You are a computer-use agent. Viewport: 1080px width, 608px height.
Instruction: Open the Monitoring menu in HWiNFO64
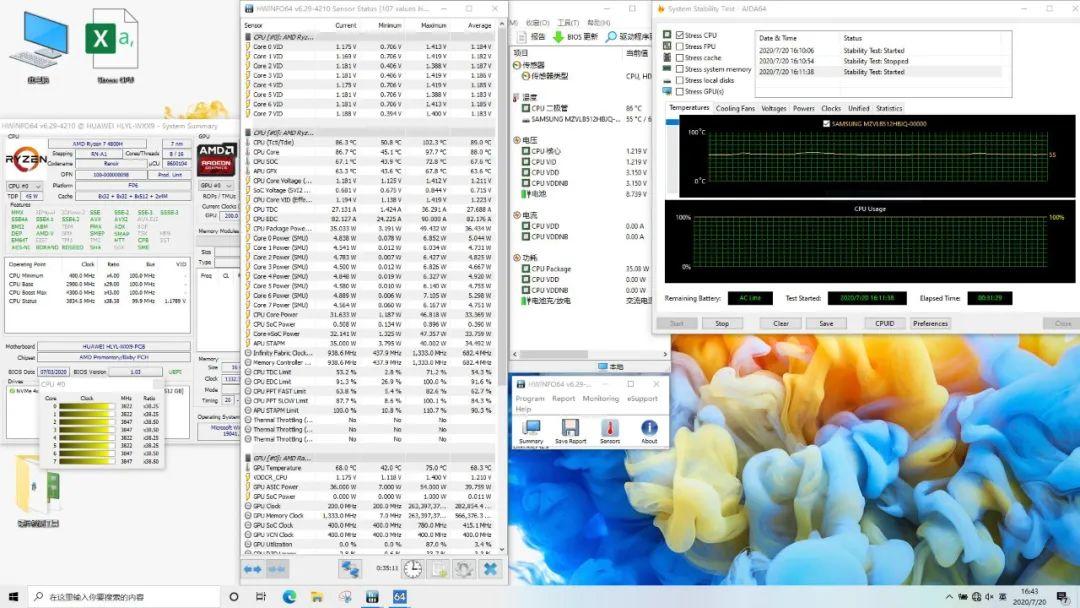tap(601, 398)
